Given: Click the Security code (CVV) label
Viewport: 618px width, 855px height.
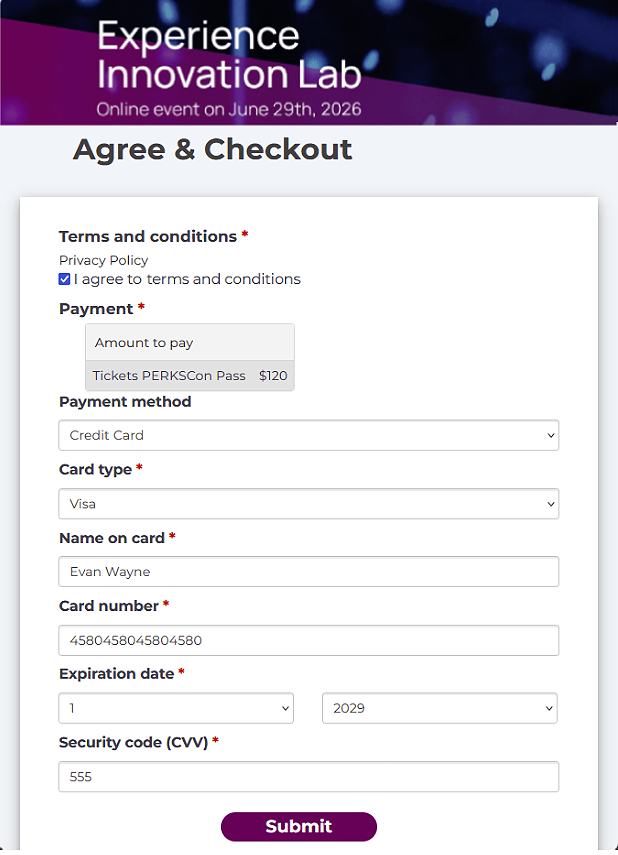Looking at the screenshot, I should click(133, 742).
